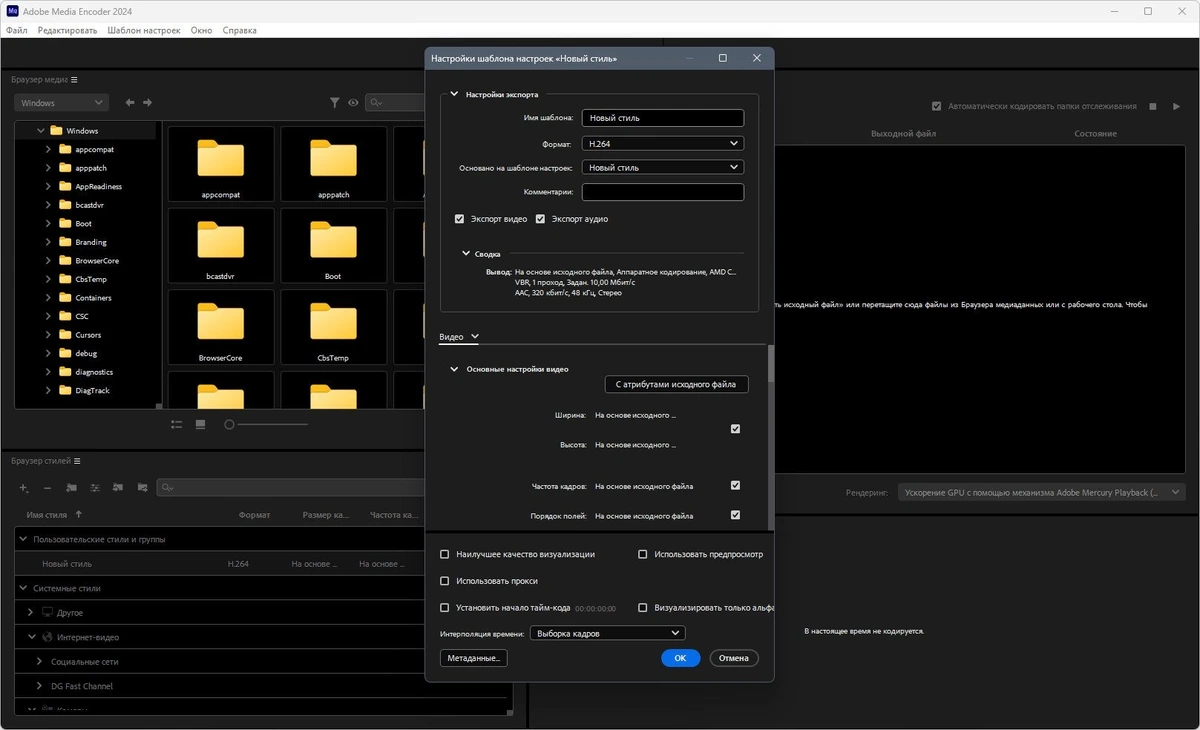
Task: Collapse the Сводка section
Action: tap(466, 254)
